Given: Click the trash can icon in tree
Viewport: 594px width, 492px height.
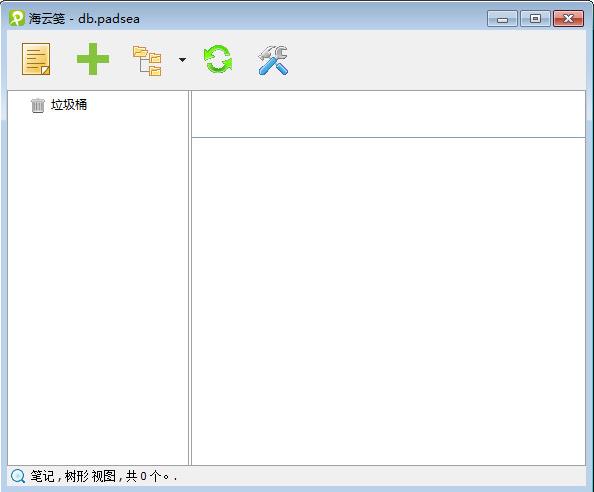Looking at the screenshot, I should coord(38,105).
